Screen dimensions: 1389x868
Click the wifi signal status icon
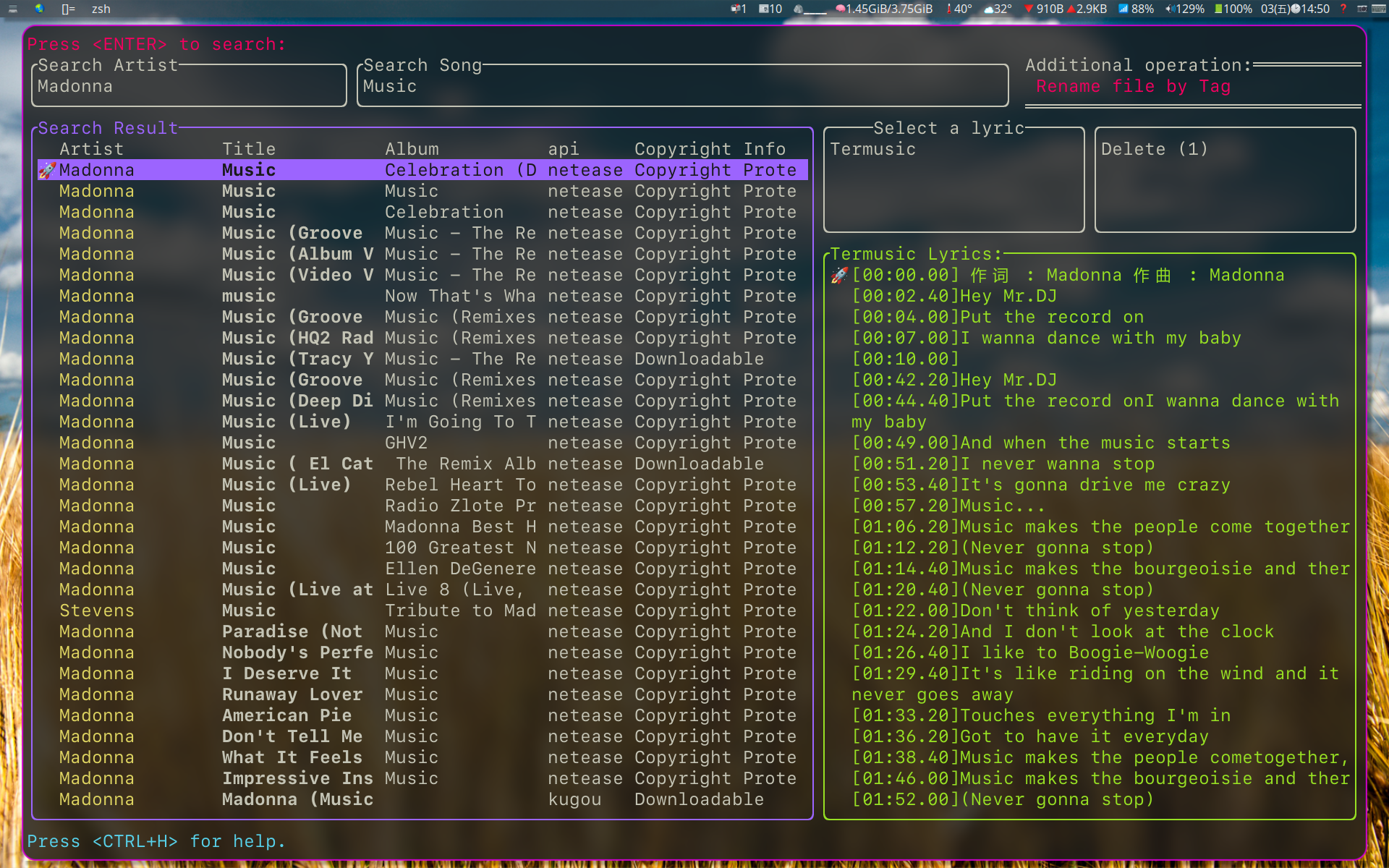coord(1123,9)
